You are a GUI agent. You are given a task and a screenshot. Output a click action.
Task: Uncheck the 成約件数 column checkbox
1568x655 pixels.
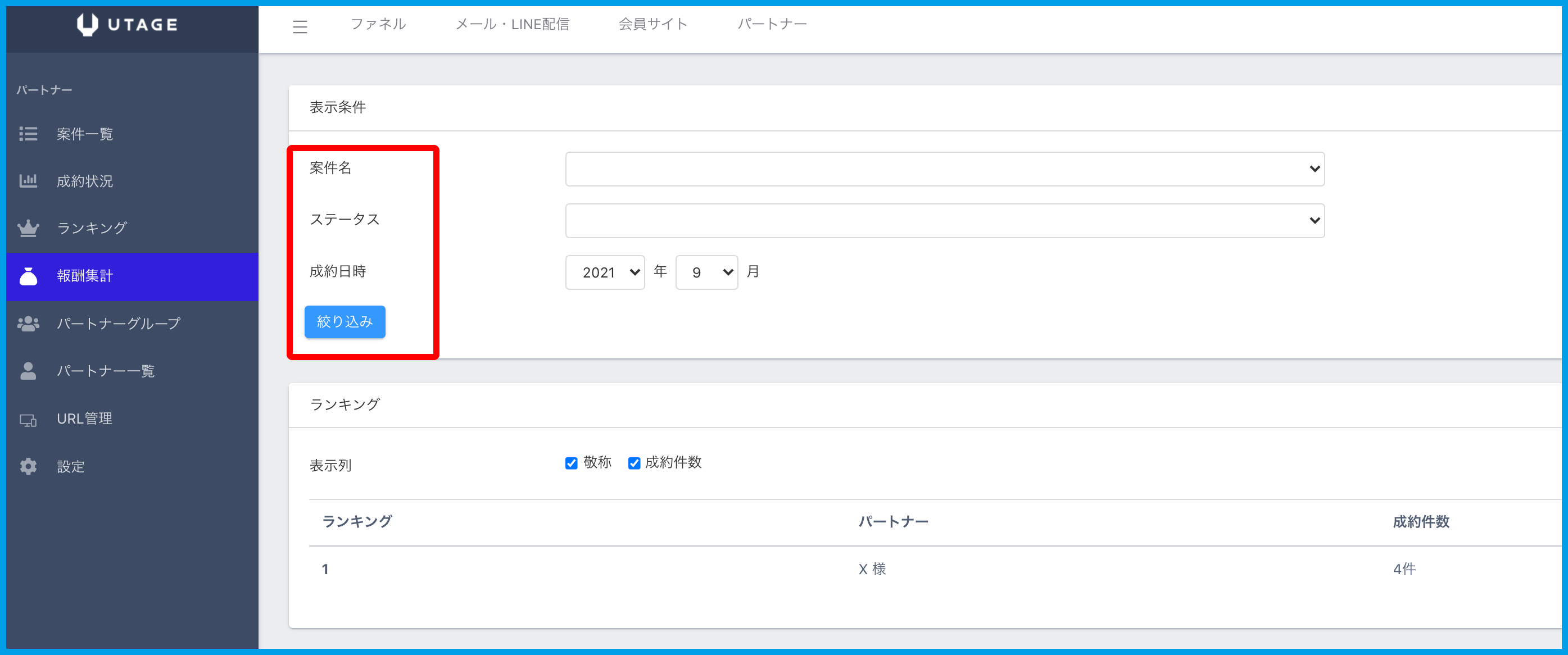point(633,463)
